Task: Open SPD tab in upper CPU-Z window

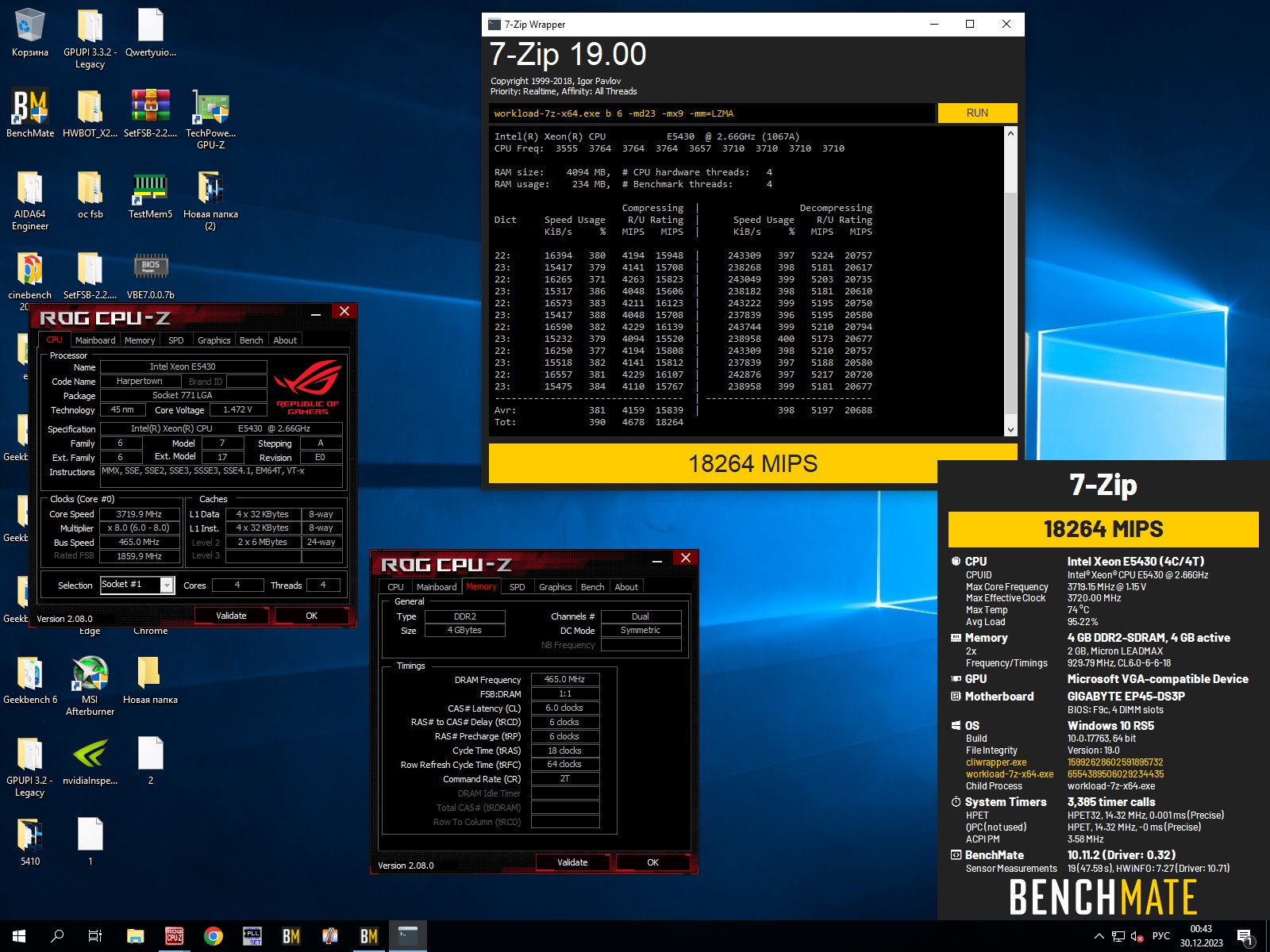Action: pos(176,340)
